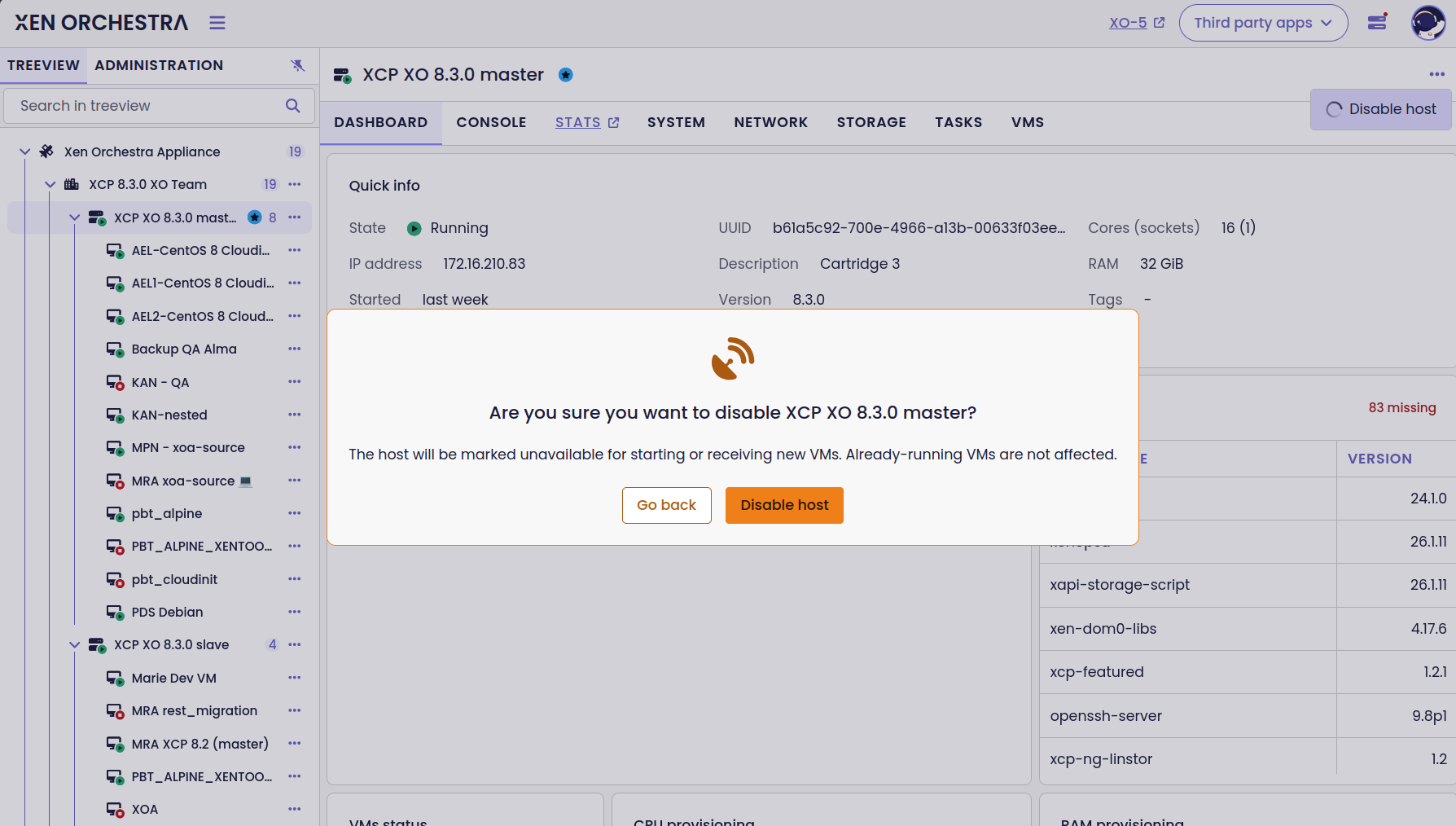Open the System tab
The image size is (1456, 826).
tap(676, 122)
